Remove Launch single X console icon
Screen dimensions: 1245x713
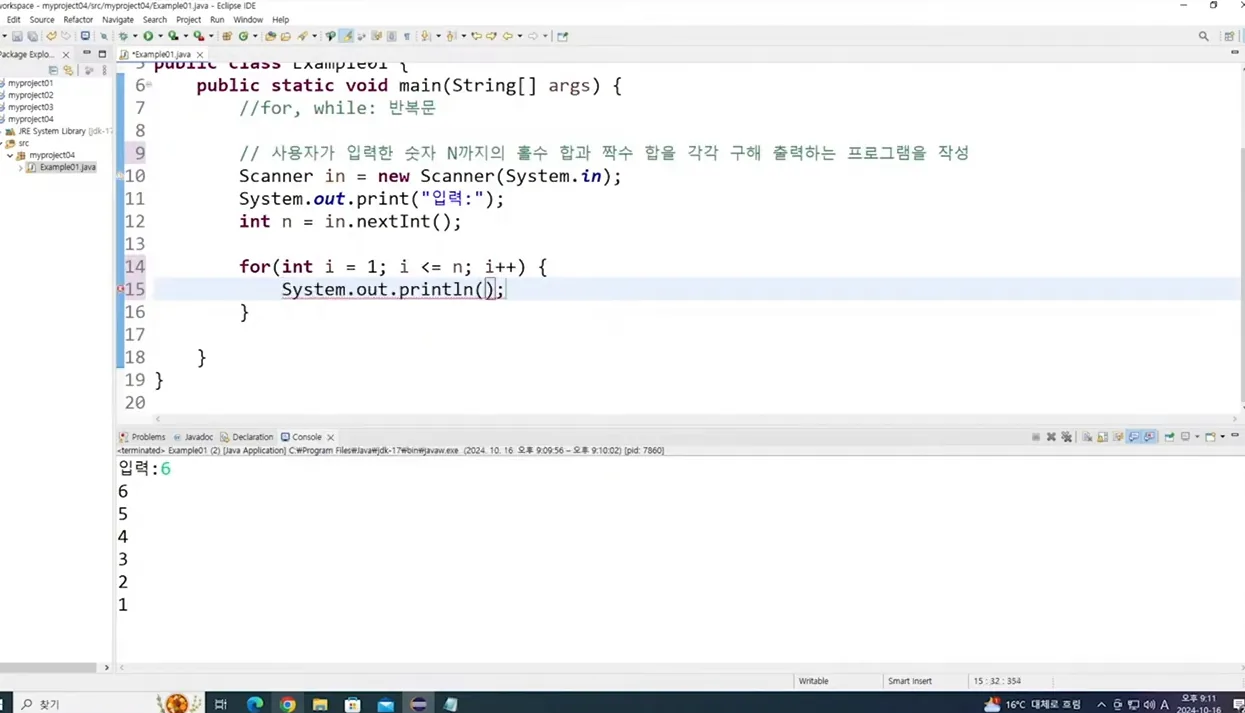1051,437
